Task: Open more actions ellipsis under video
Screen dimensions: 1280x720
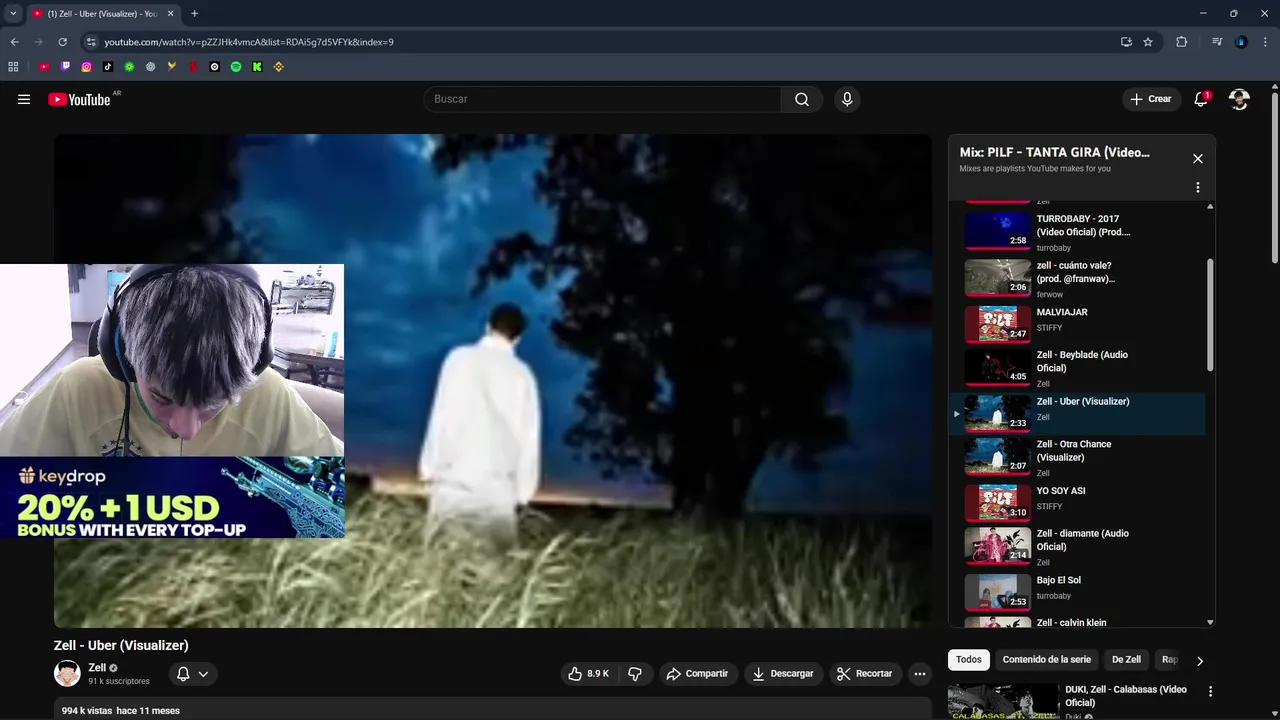Action: [x=920, y=674]
